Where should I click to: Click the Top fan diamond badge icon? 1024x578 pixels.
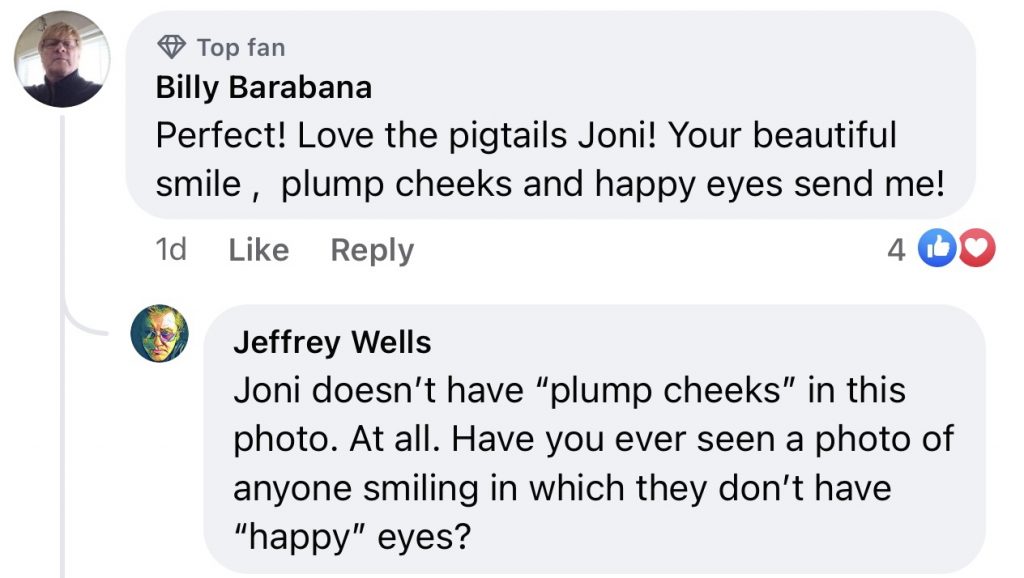coord(171,47)
